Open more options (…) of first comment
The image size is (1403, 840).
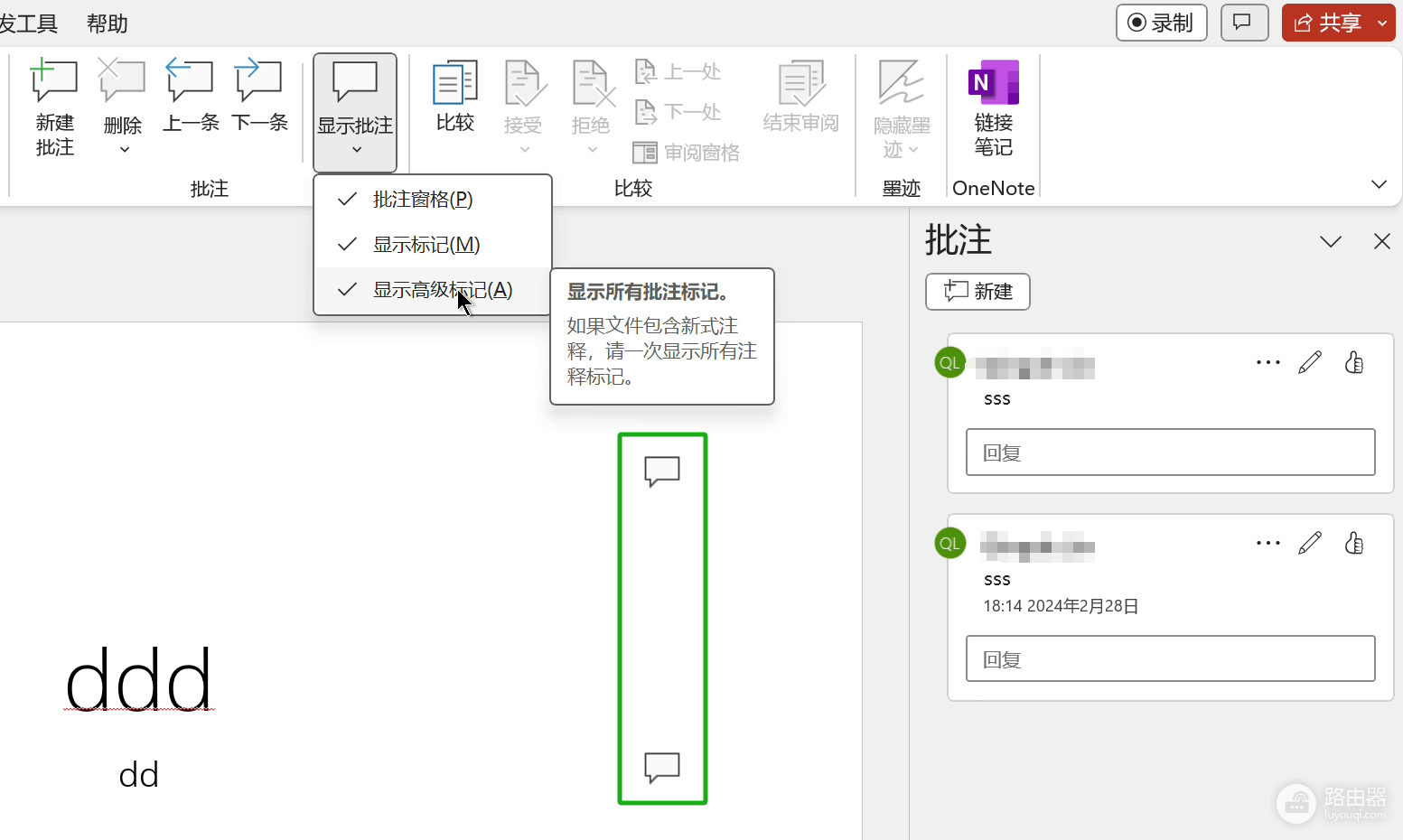(1268, 362)
